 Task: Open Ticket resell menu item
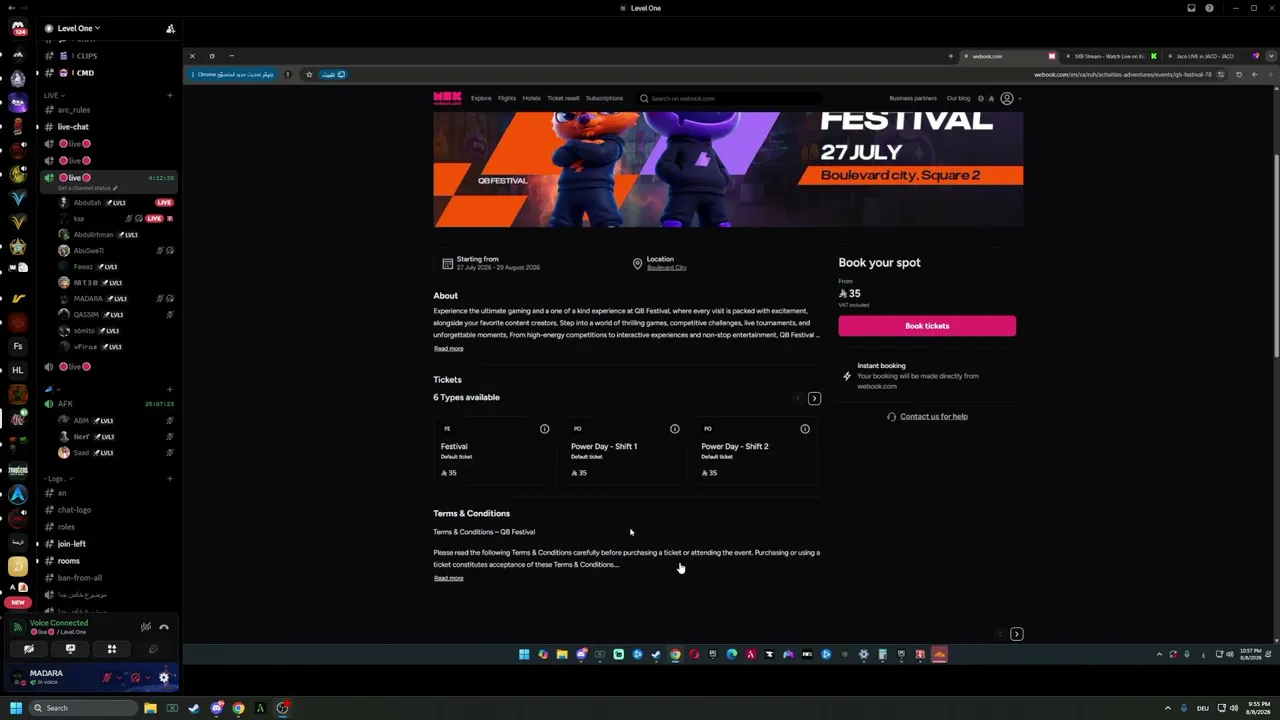coord(563,98)
